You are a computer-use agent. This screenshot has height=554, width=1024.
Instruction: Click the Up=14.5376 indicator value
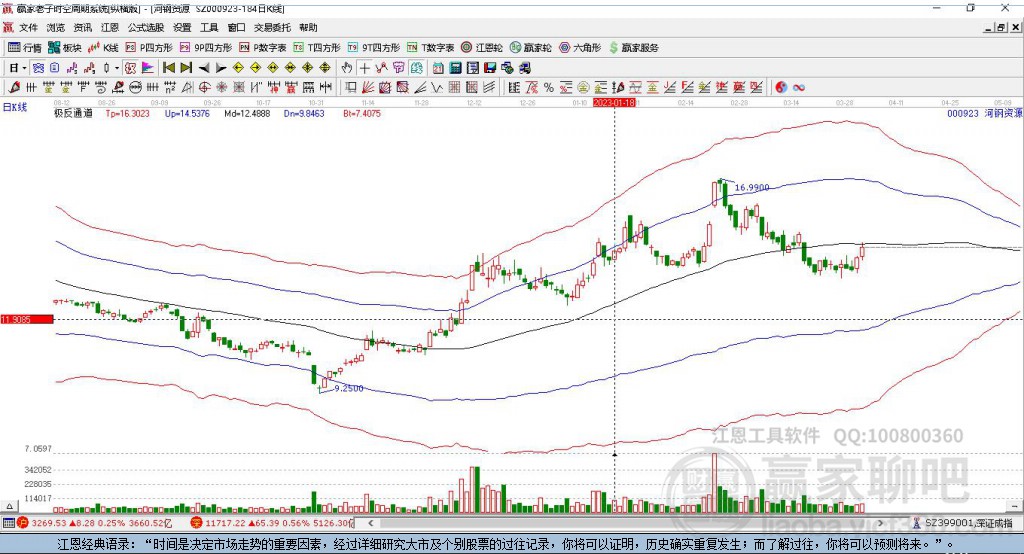pyautogui.click(x=187, y=113)
